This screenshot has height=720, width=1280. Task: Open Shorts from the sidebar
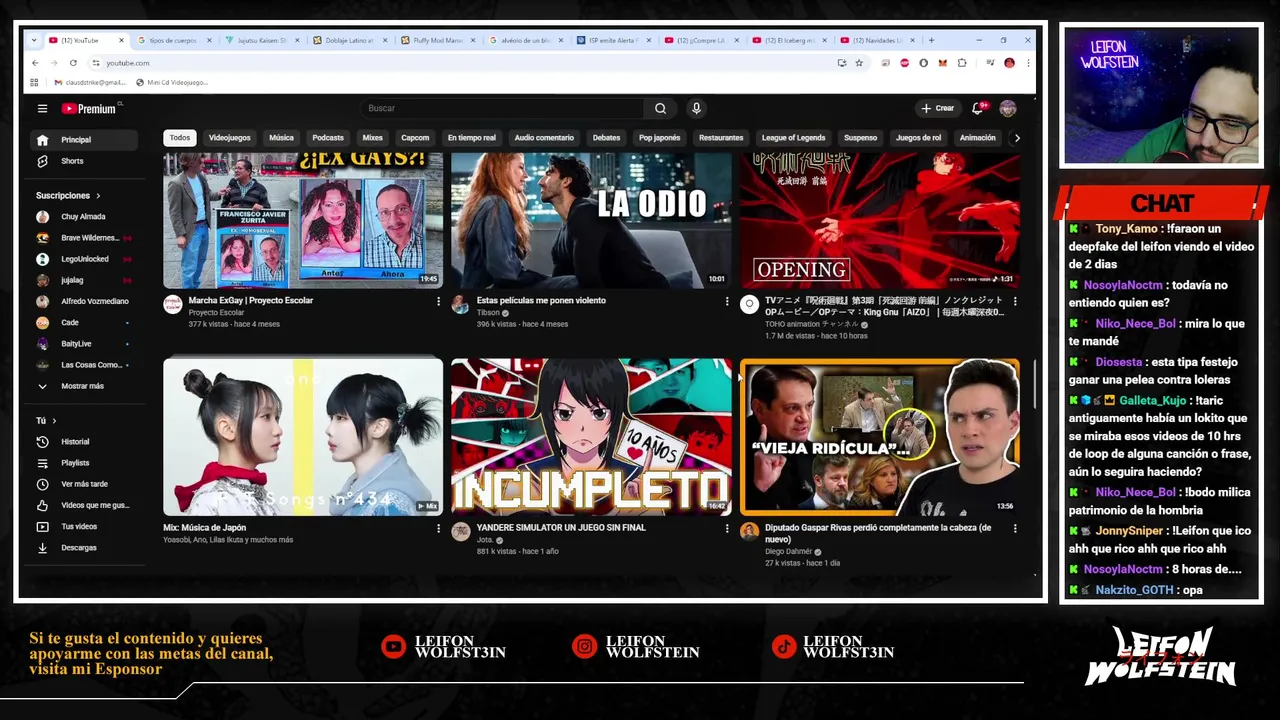coord(82,161)
